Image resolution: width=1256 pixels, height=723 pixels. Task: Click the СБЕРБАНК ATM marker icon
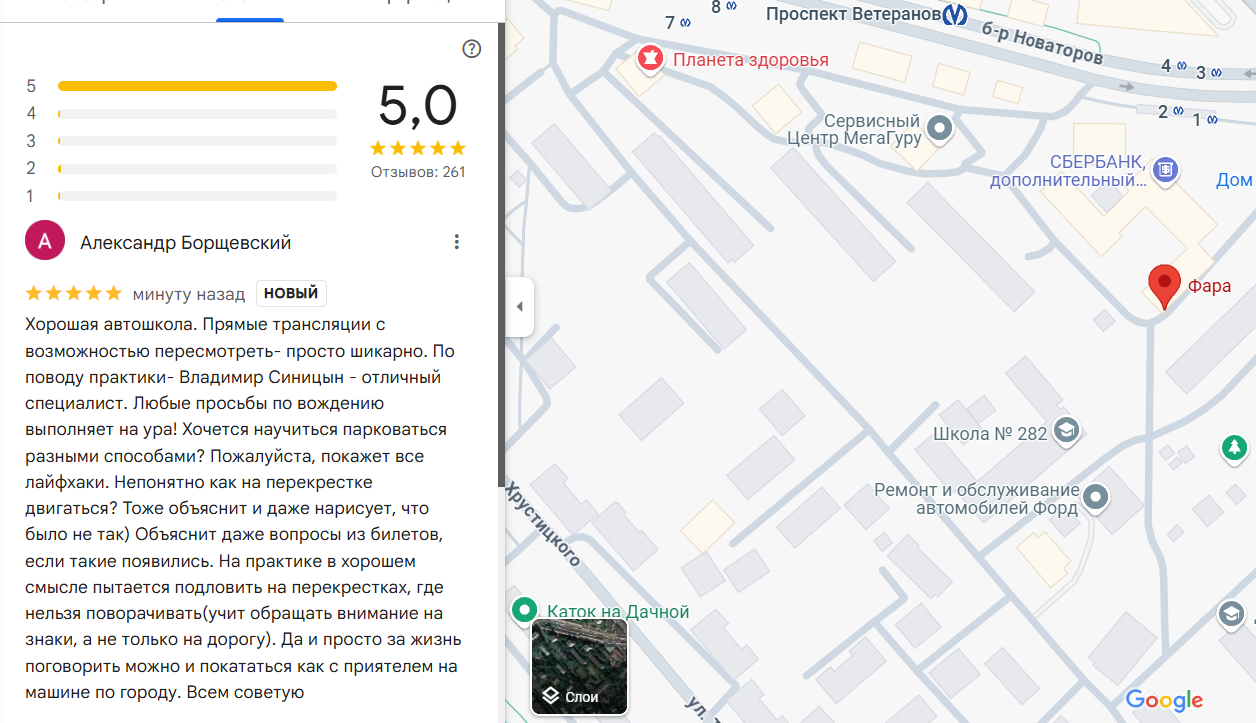[x=1164, y=170]
